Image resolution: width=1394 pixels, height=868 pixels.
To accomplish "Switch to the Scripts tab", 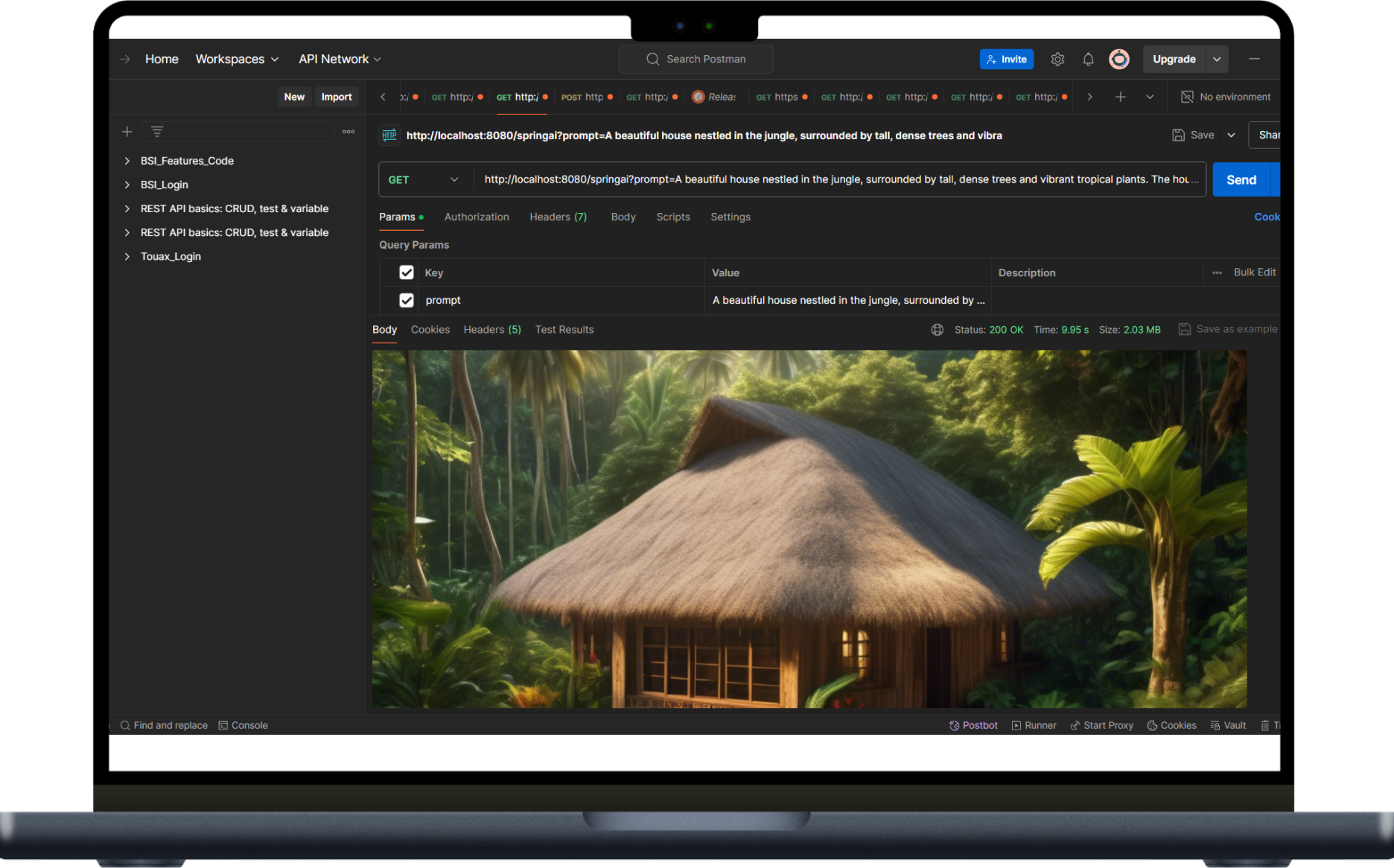I will pos(673,217).
